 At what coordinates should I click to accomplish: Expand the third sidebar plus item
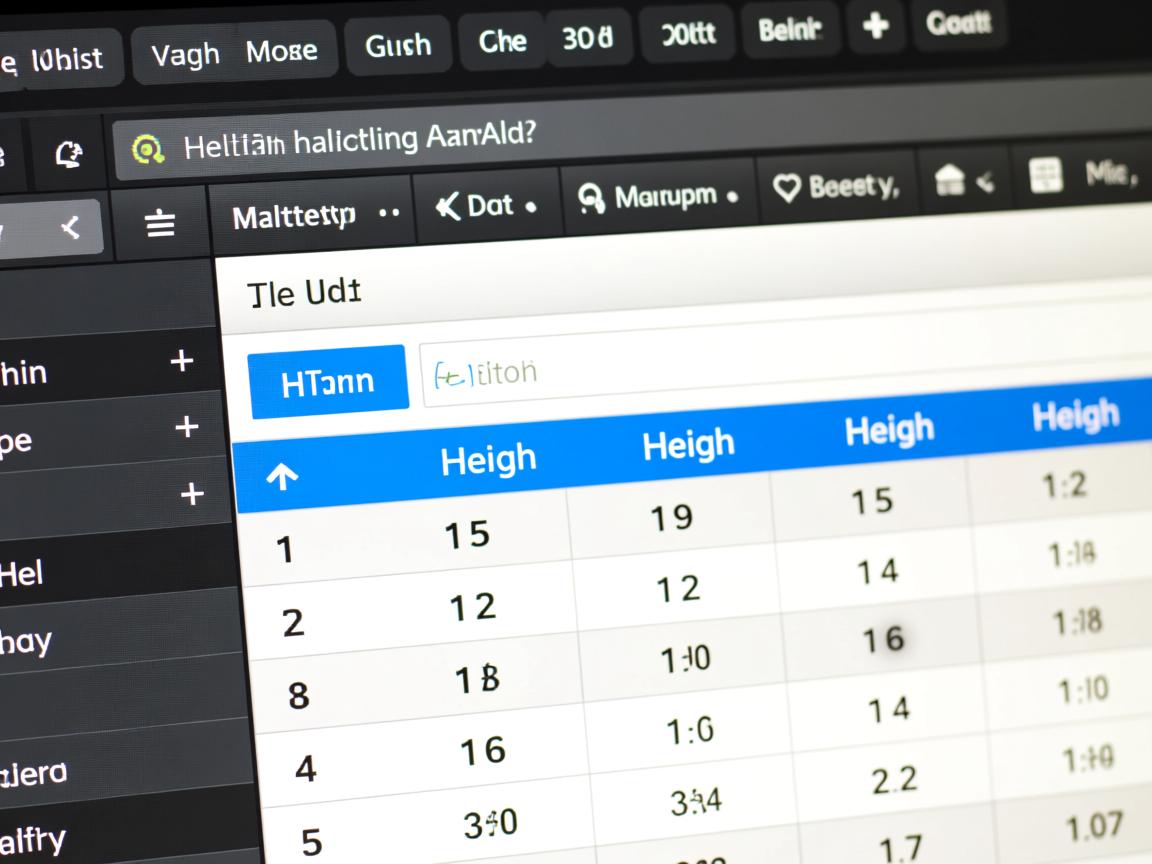[x=191, y=494]
